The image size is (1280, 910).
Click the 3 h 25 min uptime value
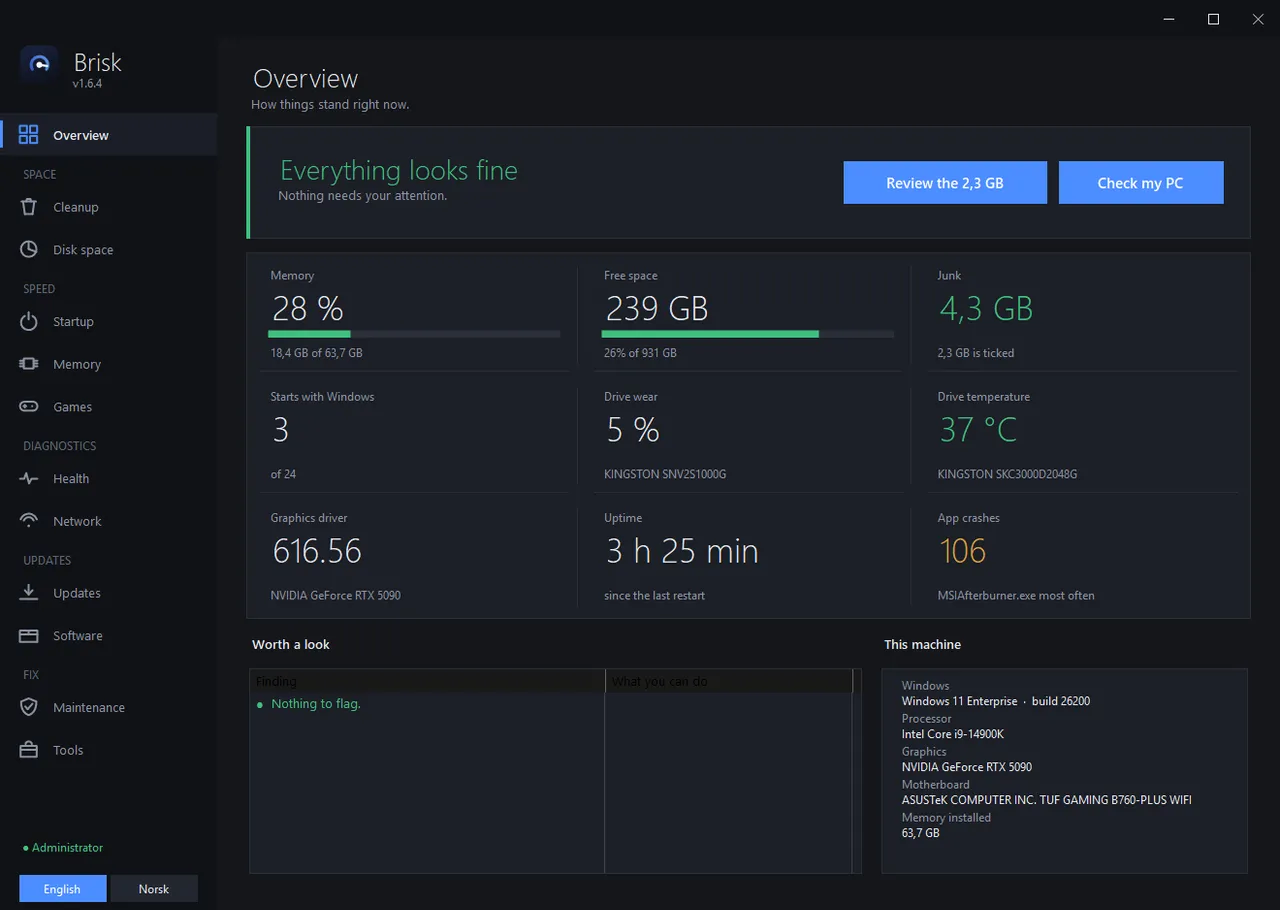point(682,551)
